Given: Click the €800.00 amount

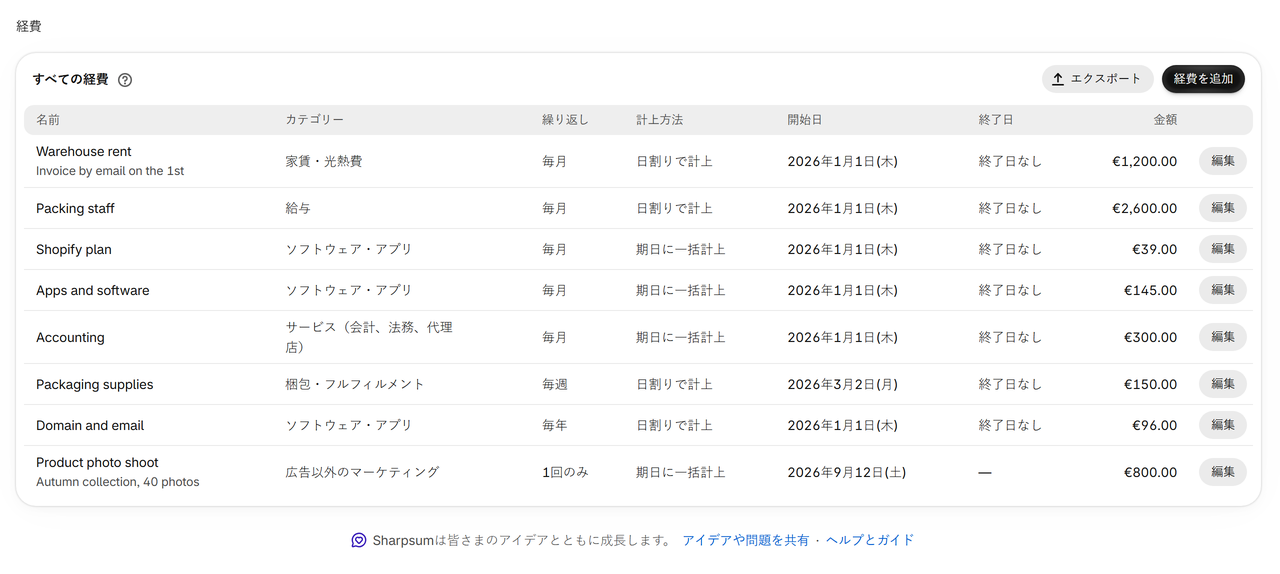Looking at the screenshot, I should 1150,472.
